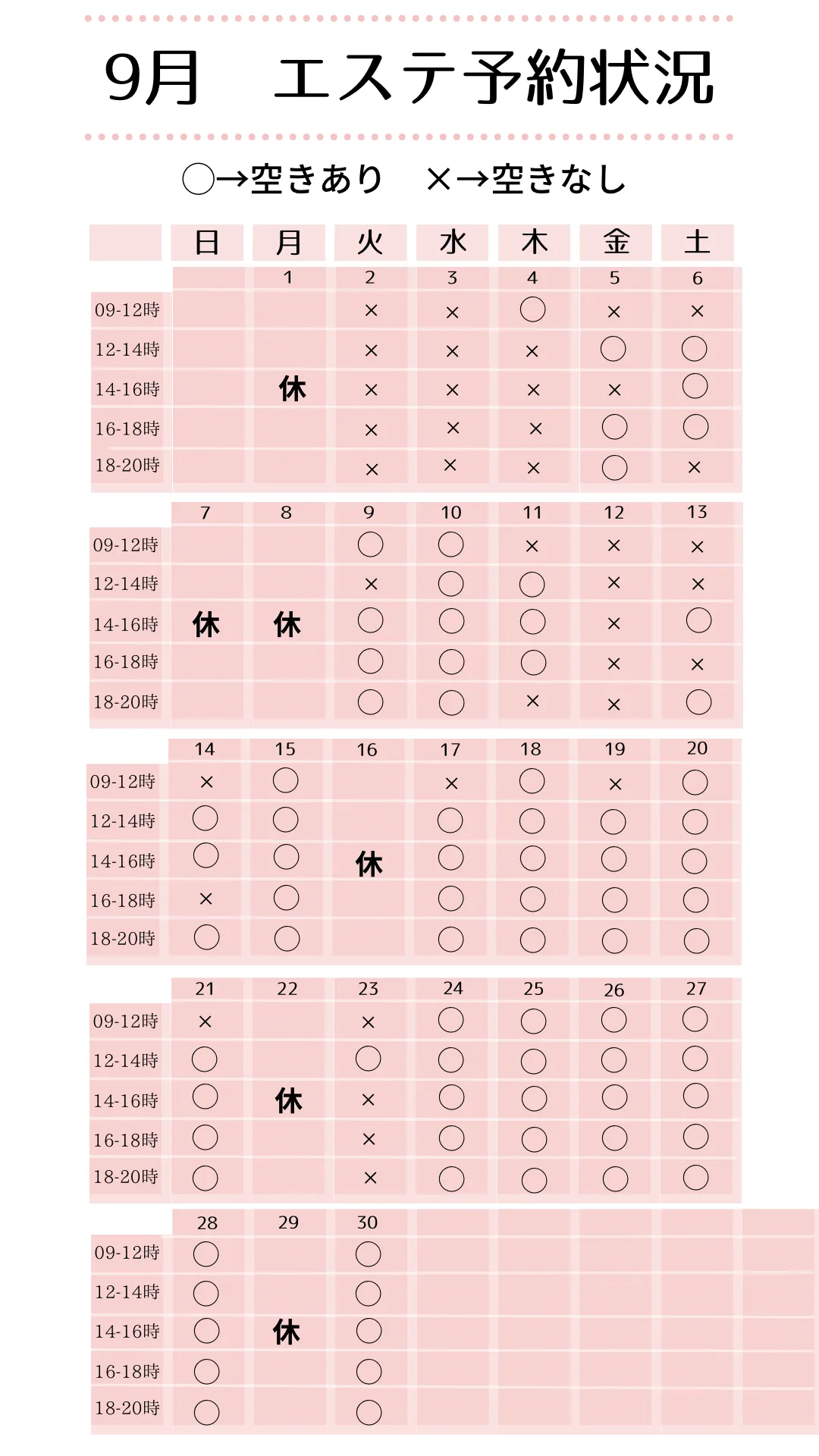
Task: Click the 休 mark under Monday the 1st
Action: coord(292,389)
